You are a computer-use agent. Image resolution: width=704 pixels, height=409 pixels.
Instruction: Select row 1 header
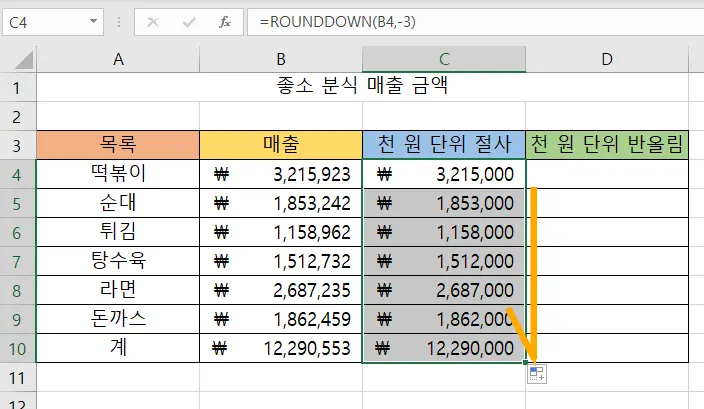[x=18, y=87]
